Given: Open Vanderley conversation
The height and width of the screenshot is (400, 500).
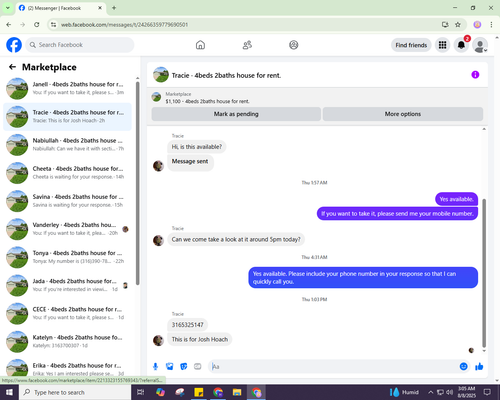Looking at the screenshot, I should 67,229.
